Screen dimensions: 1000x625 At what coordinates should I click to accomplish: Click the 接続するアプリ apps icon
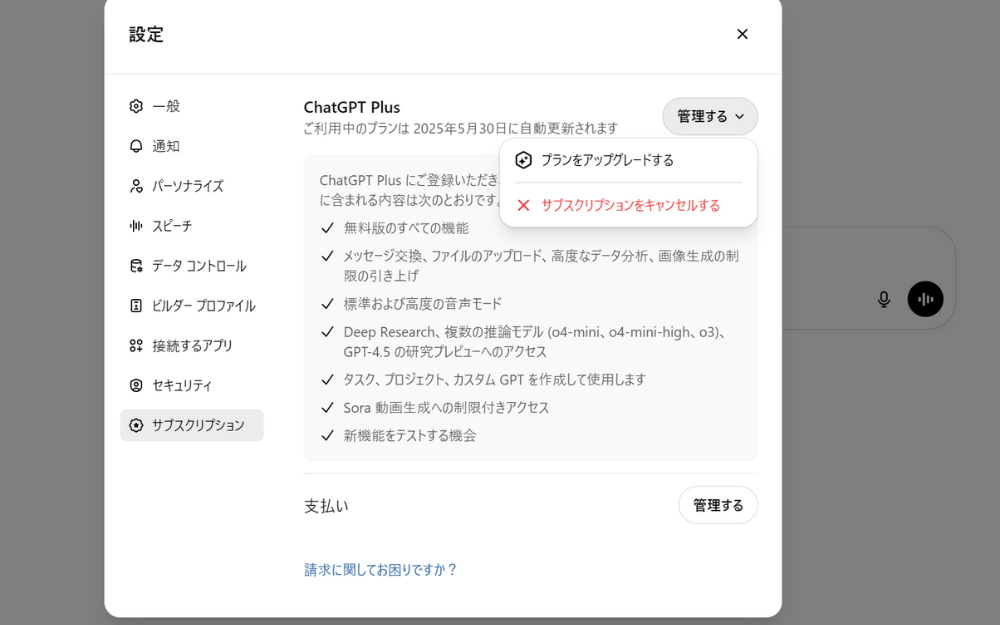point(136,346)
